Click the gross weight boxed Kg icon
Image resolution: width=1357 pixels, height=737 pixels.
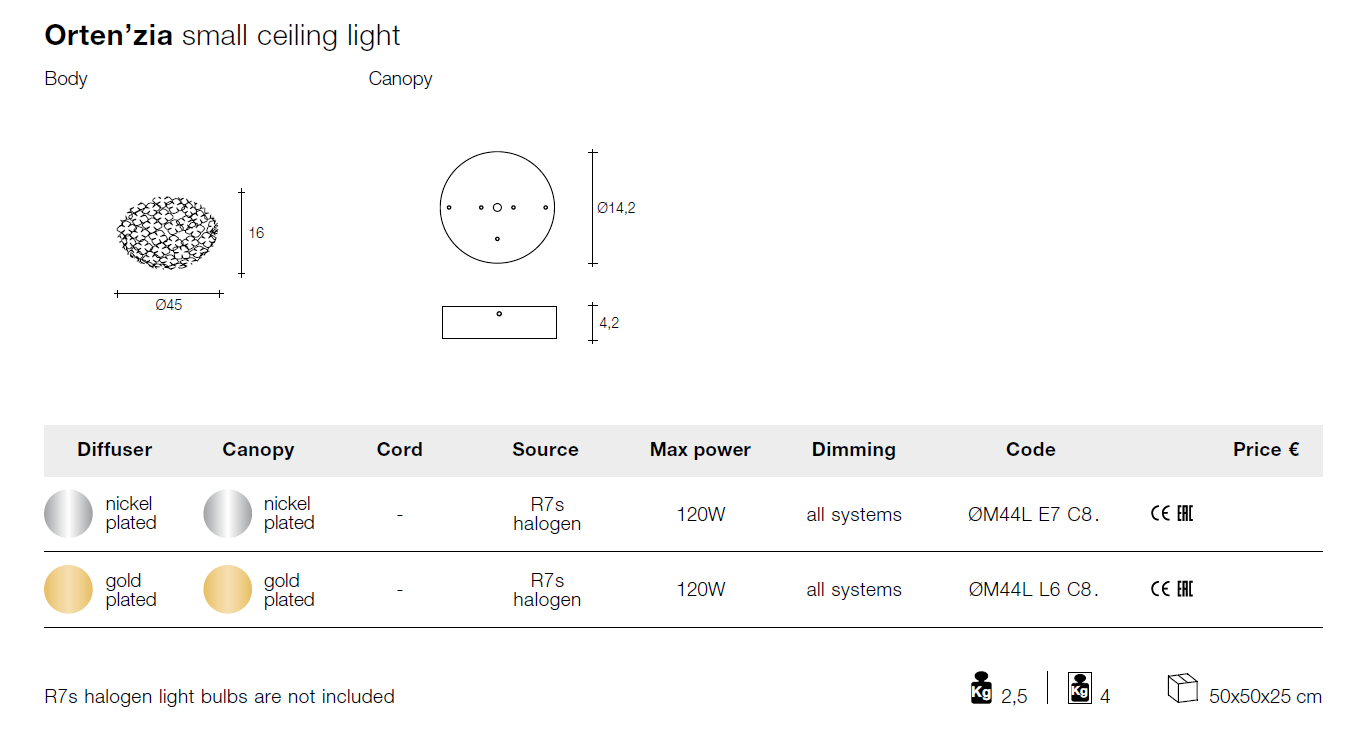click(x=1080, y=688)
